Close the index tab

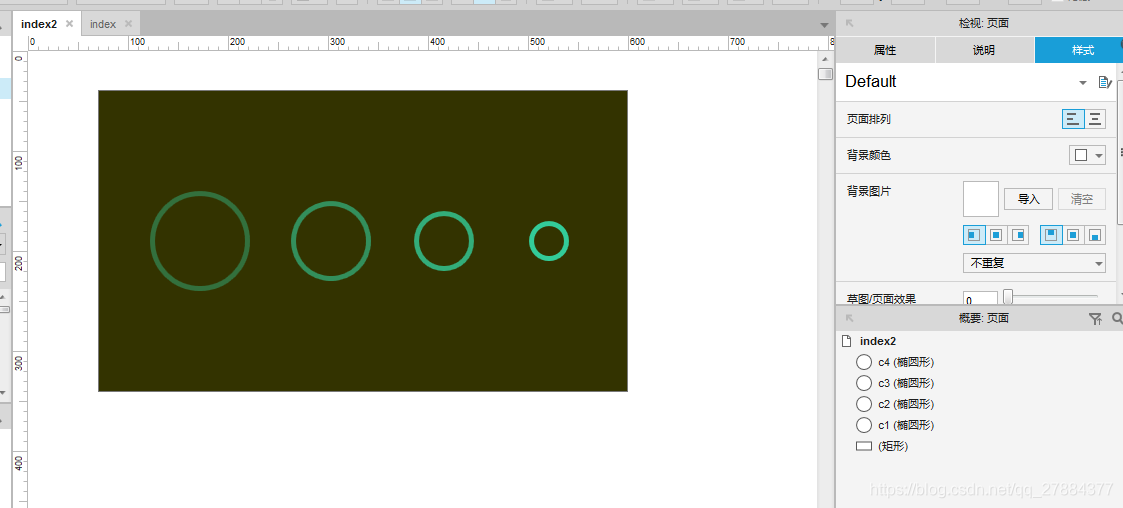(x=128, y=24)
